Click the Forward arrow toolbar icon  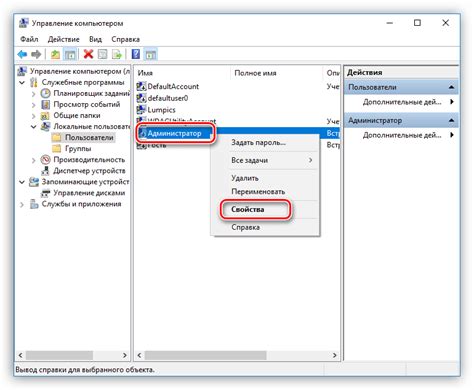(36, 54)
